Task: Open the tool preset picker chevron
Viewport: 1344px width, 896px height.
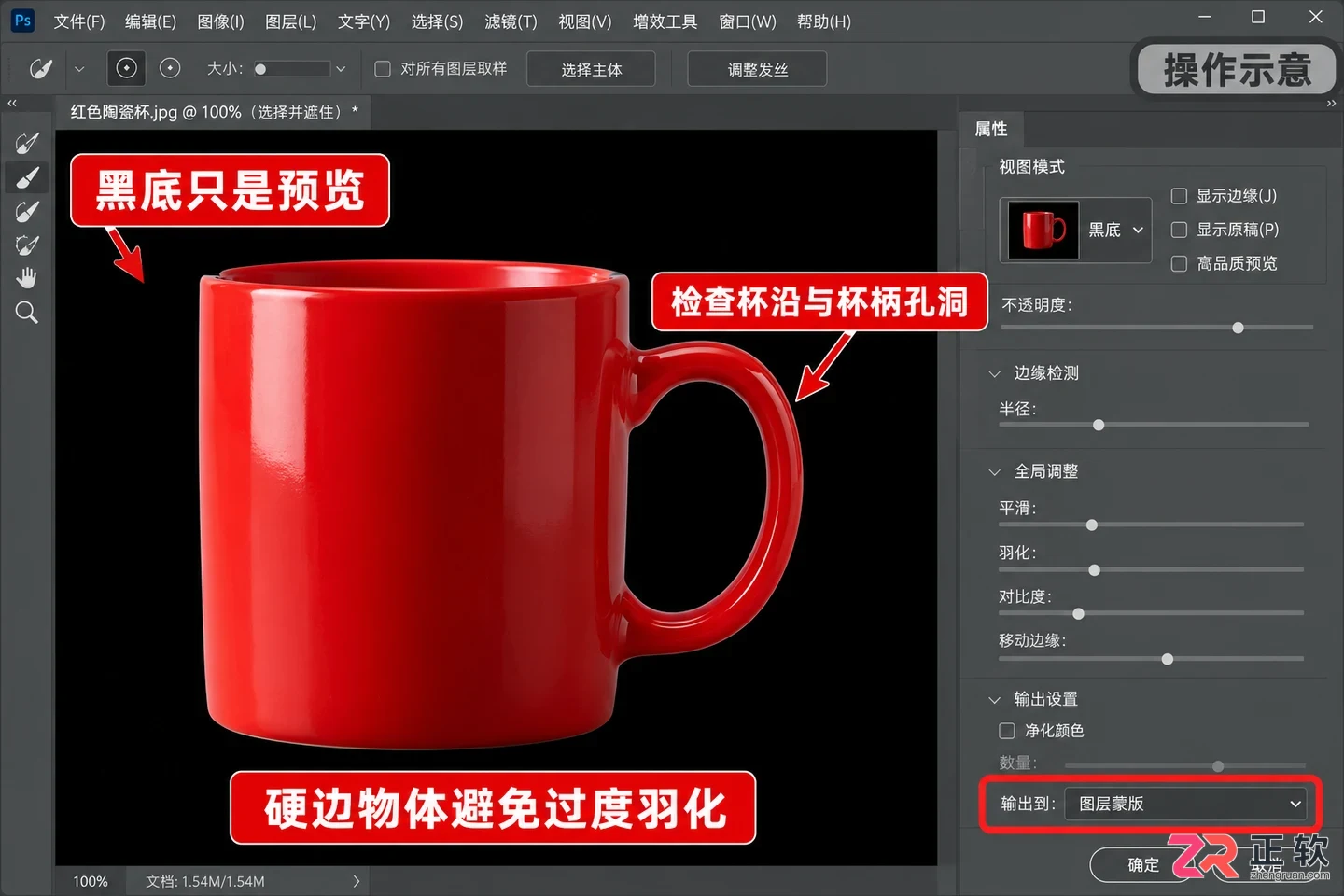Action: (x=79, y=69)
